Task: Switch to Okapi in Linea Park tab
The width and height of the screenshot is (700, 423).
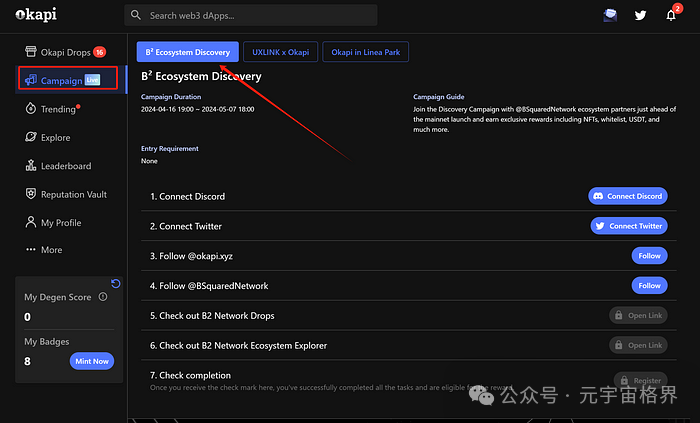Action: click(x=366, y=52)
